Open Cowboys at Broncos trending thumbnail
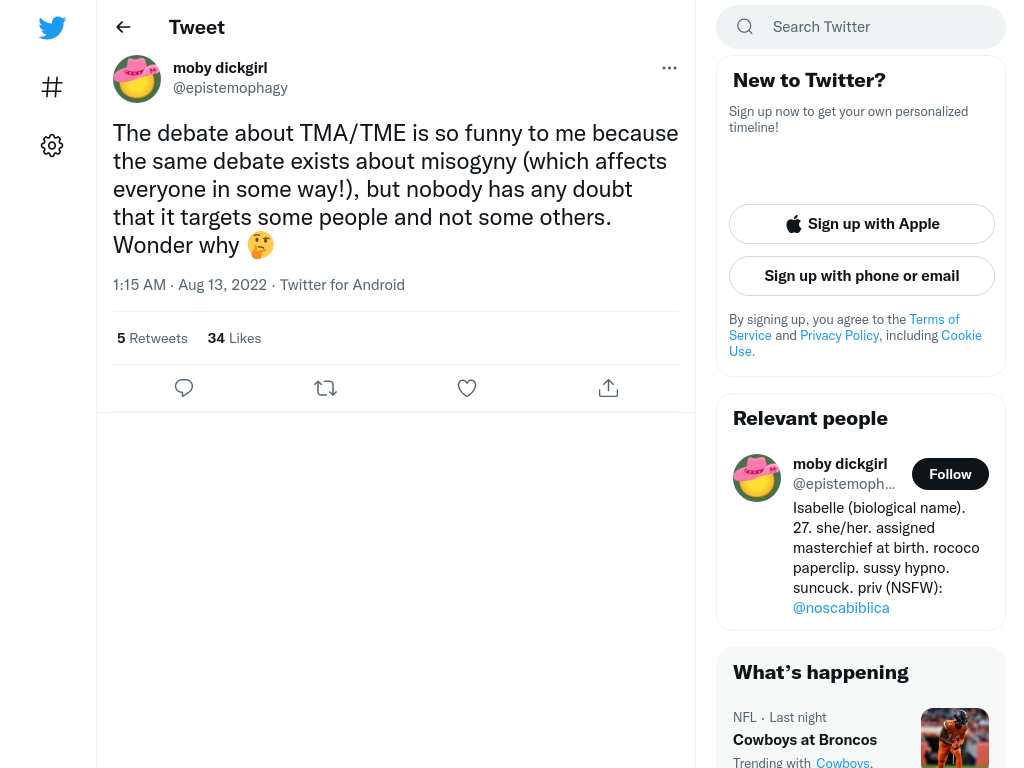This screenshot has height=768, width=1024. coord(954,738)
